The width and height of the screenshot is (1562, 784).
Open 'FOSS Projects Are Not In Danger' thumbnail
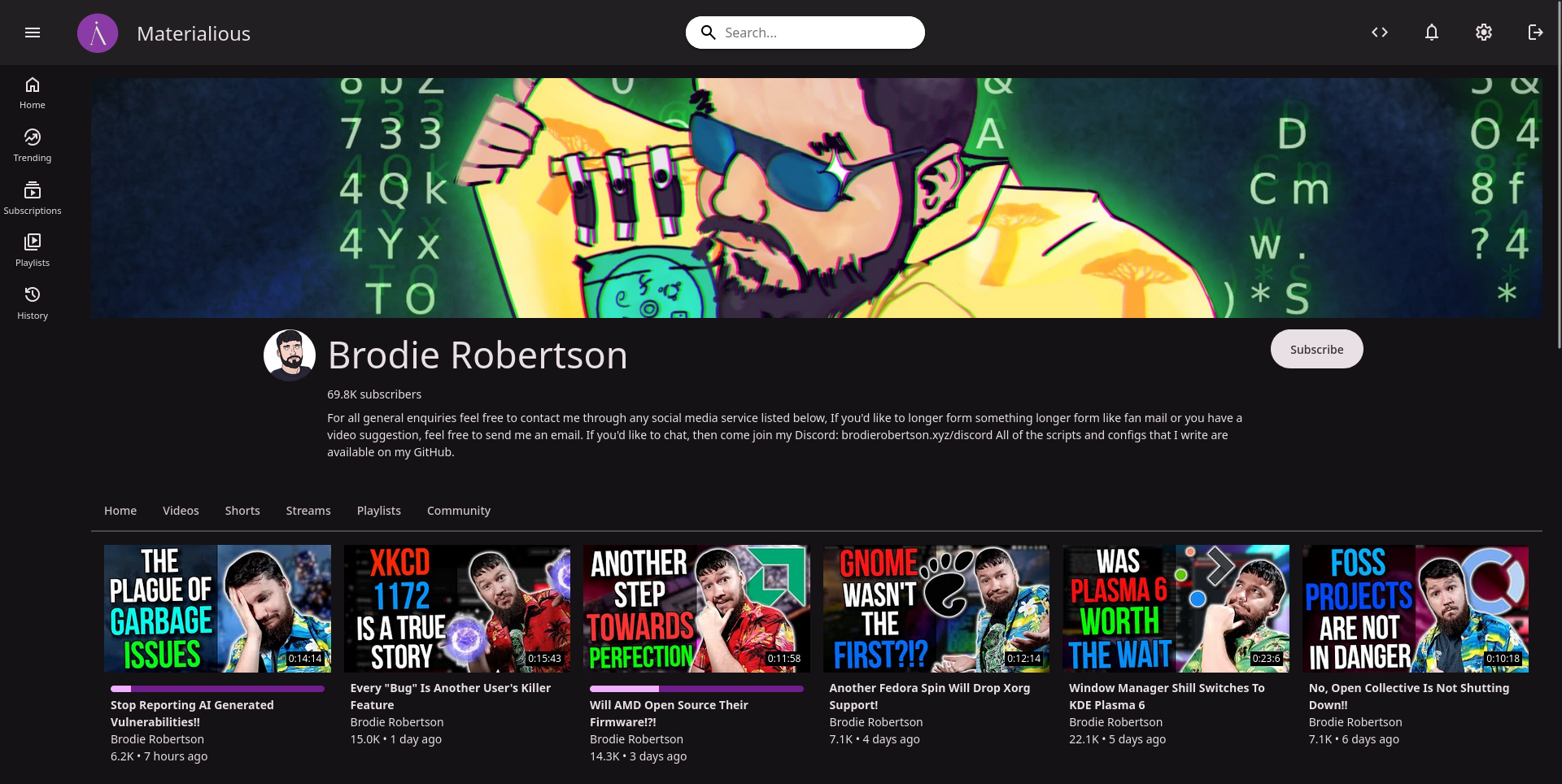[1416, 608]
